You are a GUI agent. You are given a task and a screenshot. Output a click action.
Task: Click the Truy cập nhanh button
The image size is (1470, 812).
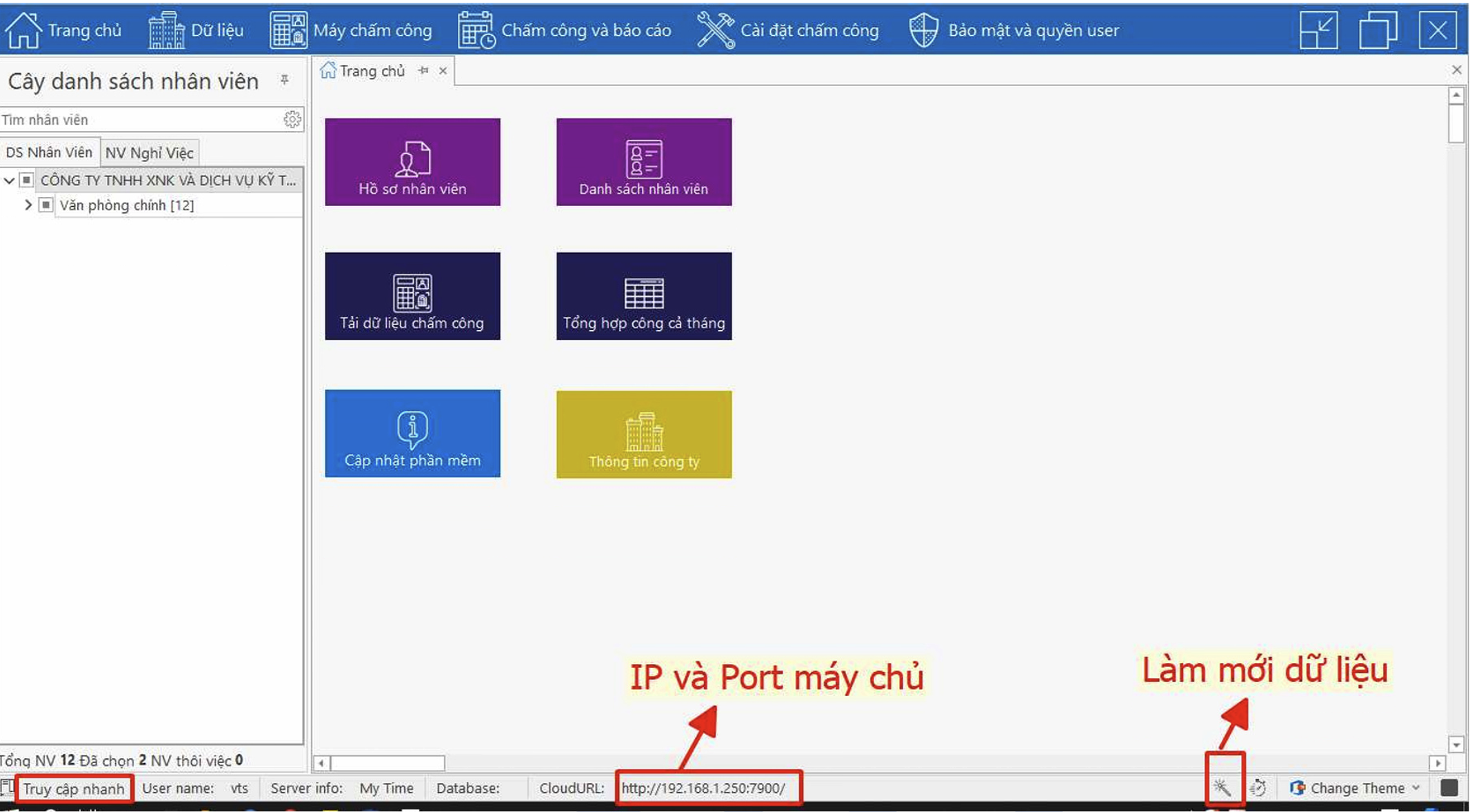[x=72, y=789]
